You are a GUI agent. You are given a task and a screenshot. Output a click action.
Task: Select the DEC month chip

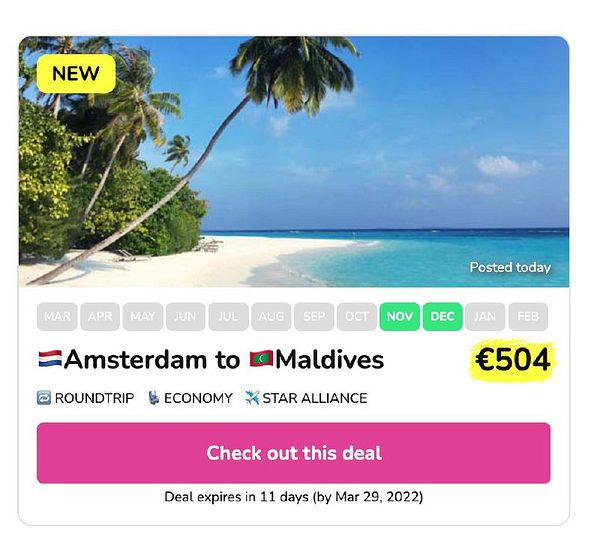point(442,317)
